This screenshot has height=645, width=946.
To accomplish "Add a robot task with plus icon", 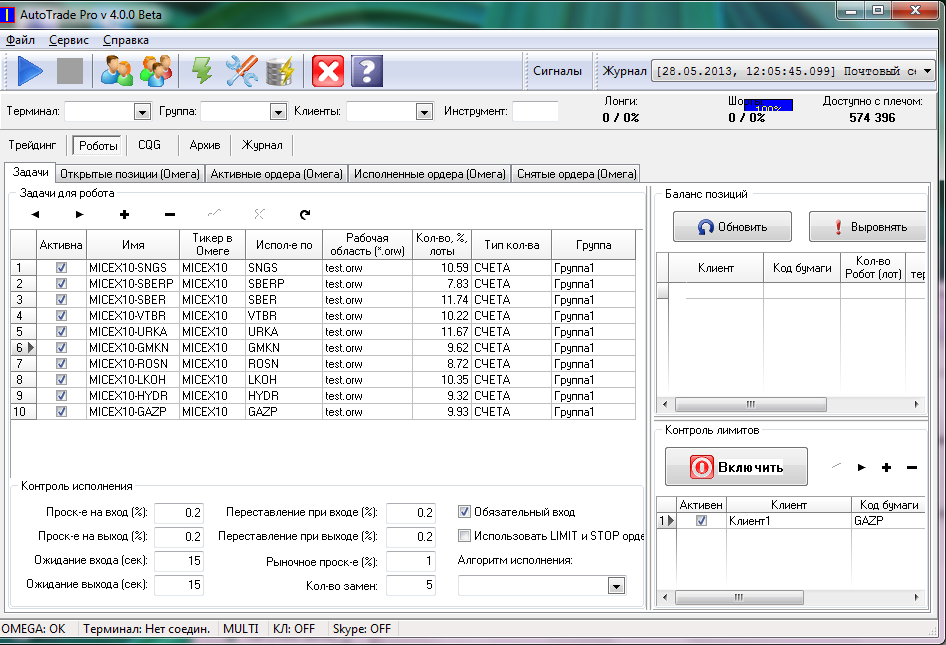I will 124,214.
